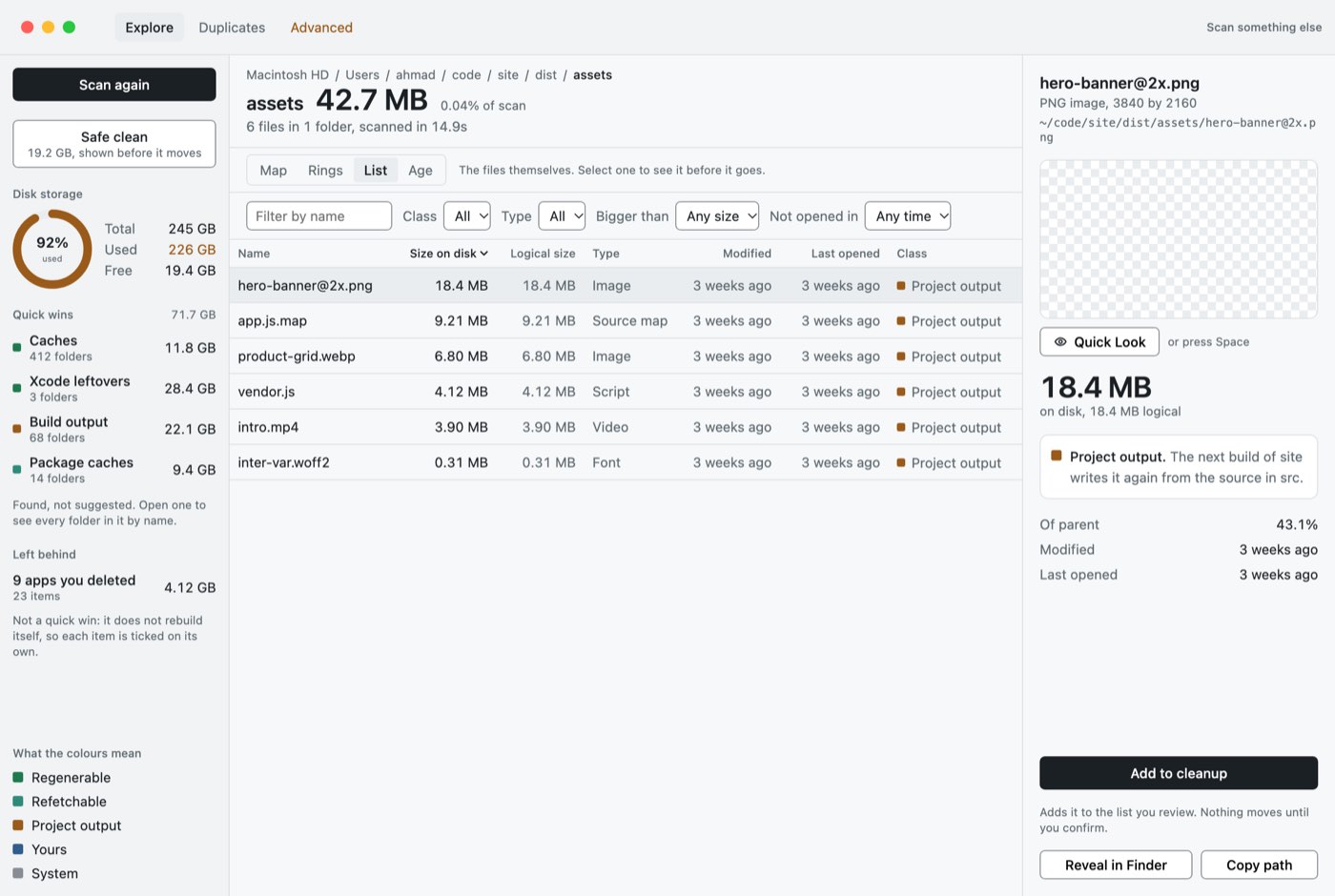Click the Regenerable green colour swatch in legend

click(18, 778)
